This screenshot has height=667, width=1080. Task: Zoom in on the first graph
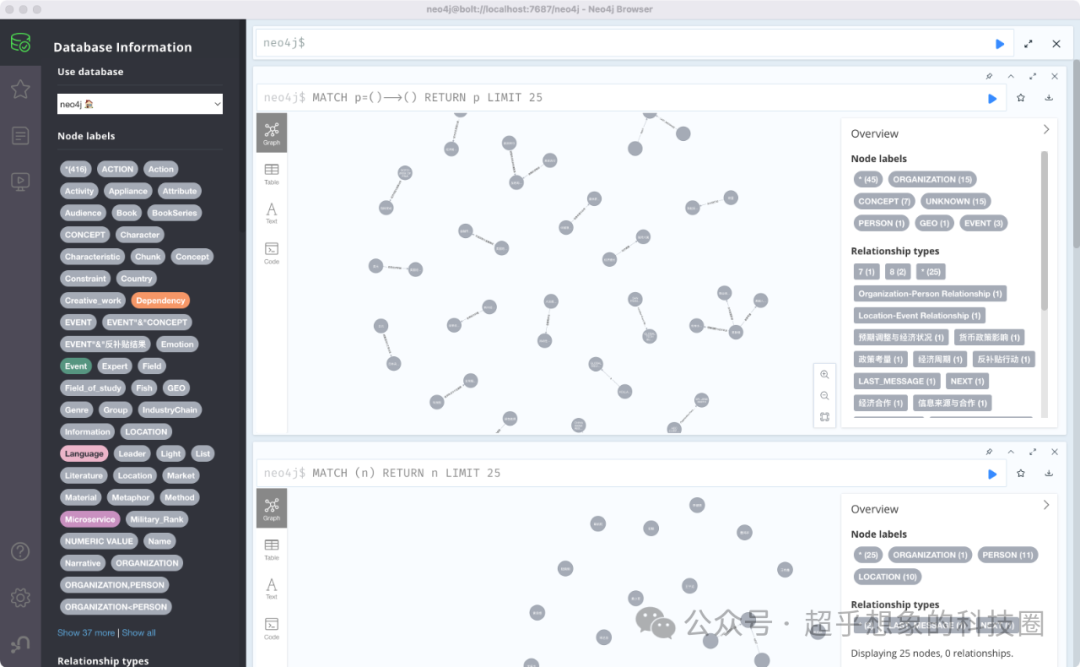(x=824, y=374)
